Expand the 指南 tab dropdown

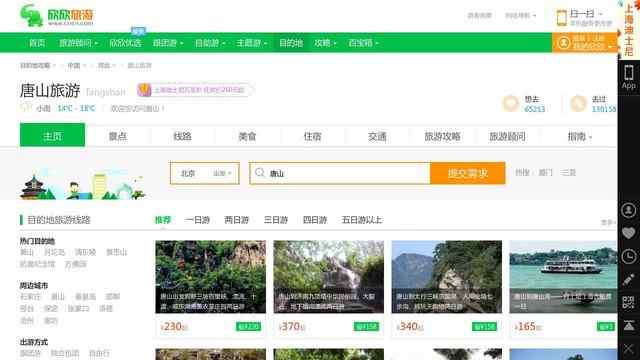tap(580, 136)
